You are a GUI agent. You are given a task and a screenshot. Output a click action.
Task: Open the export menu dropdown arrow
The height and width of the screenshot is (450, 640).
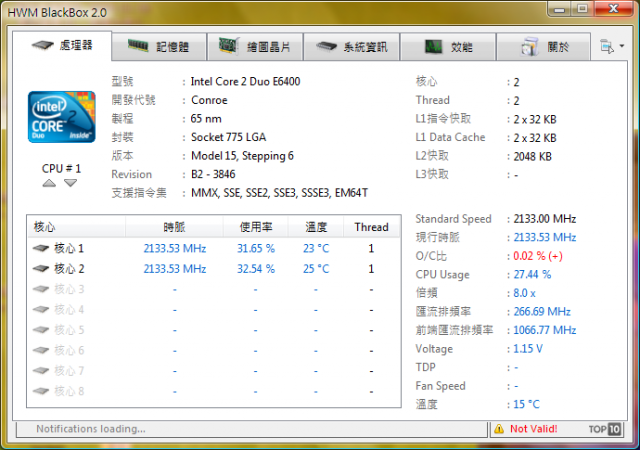(622, 46)
